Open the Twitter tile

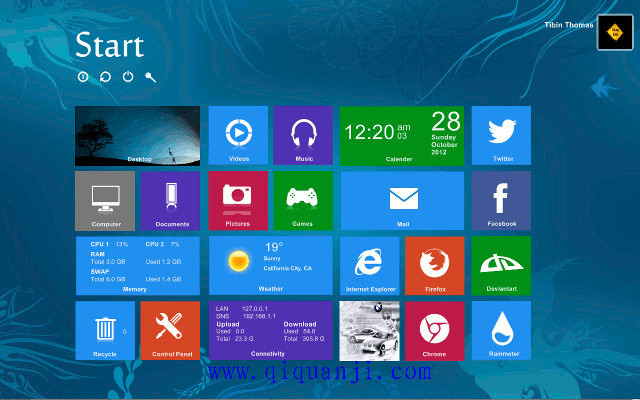pyautogui.click(x=501, y=135)
